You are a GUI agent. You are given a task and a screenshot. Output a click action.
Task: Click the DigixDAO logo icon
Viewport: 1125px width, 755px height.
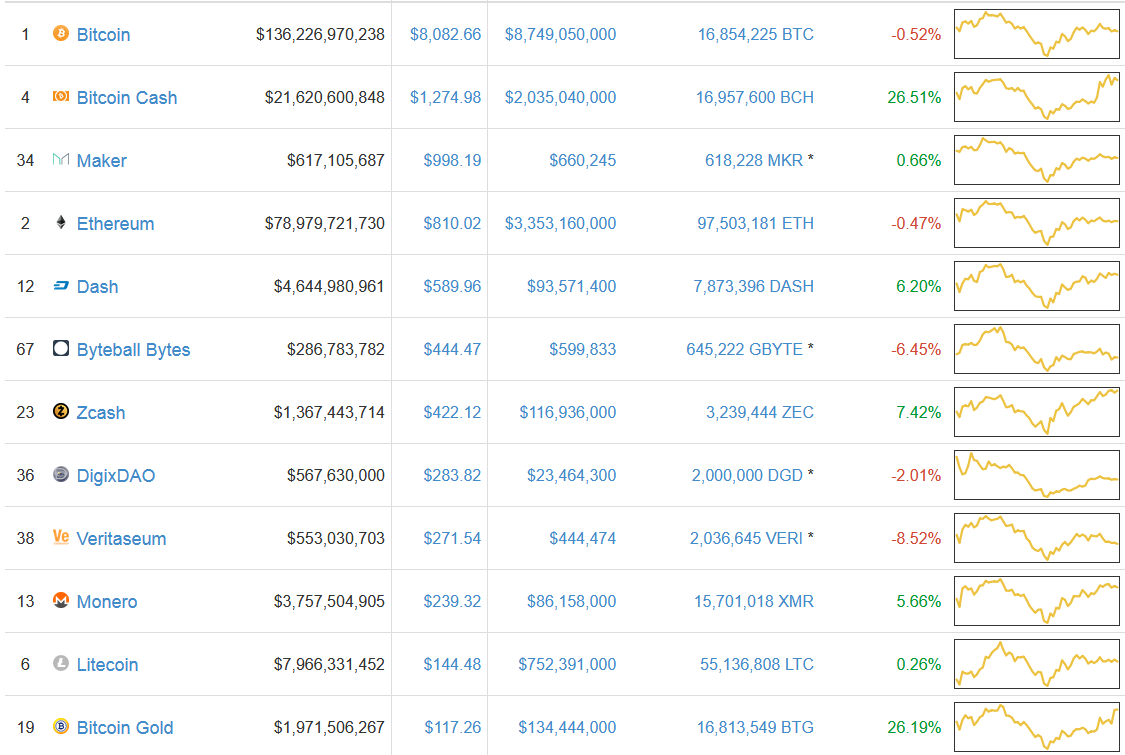click(x=61, y=474)
